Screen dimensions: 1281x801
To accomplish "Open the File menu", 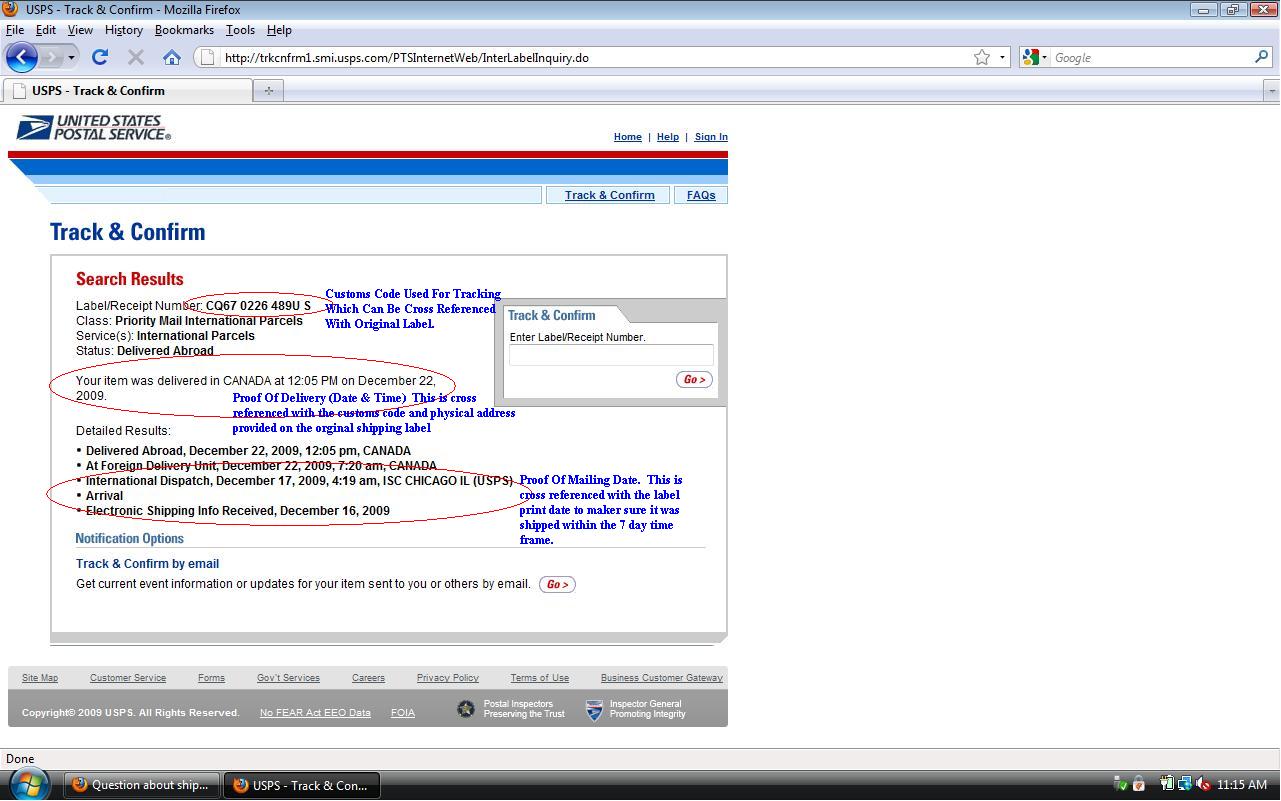I will (15, 30).
